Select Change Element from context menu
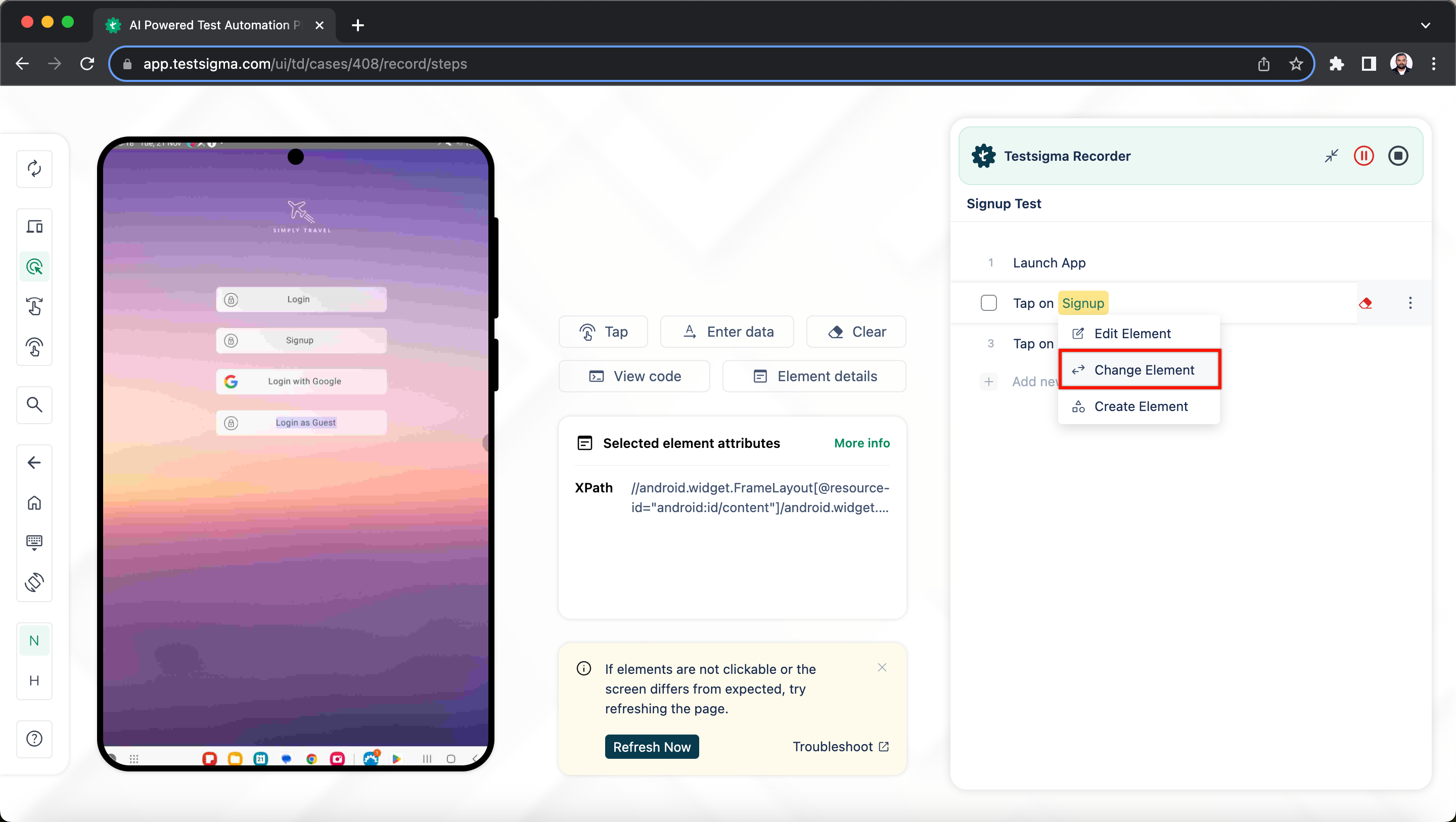1456x822 pixels. (1144, 370)
